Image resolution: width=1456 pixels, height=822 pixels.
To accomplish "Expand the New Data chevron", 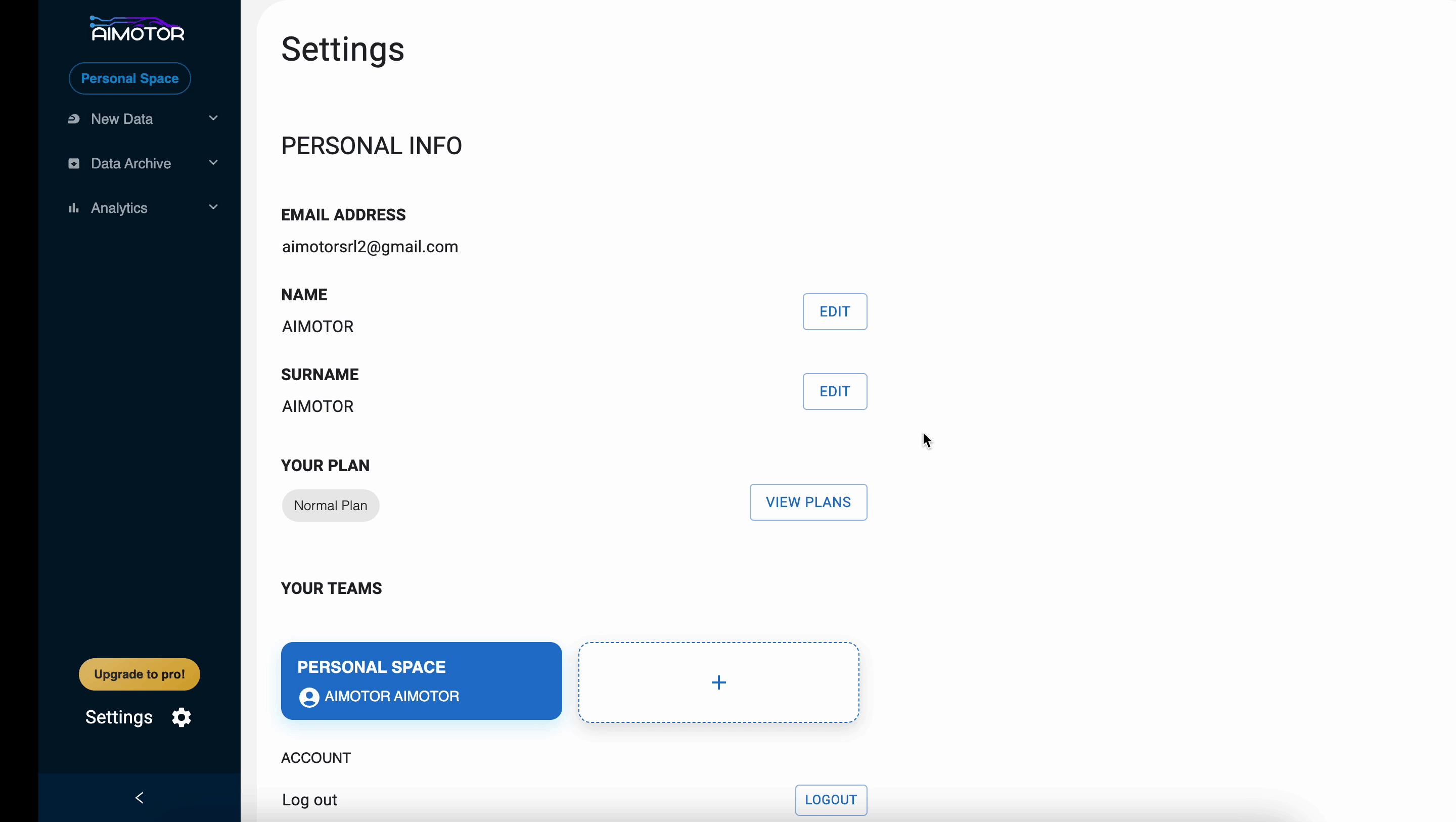I will (213, 118).
